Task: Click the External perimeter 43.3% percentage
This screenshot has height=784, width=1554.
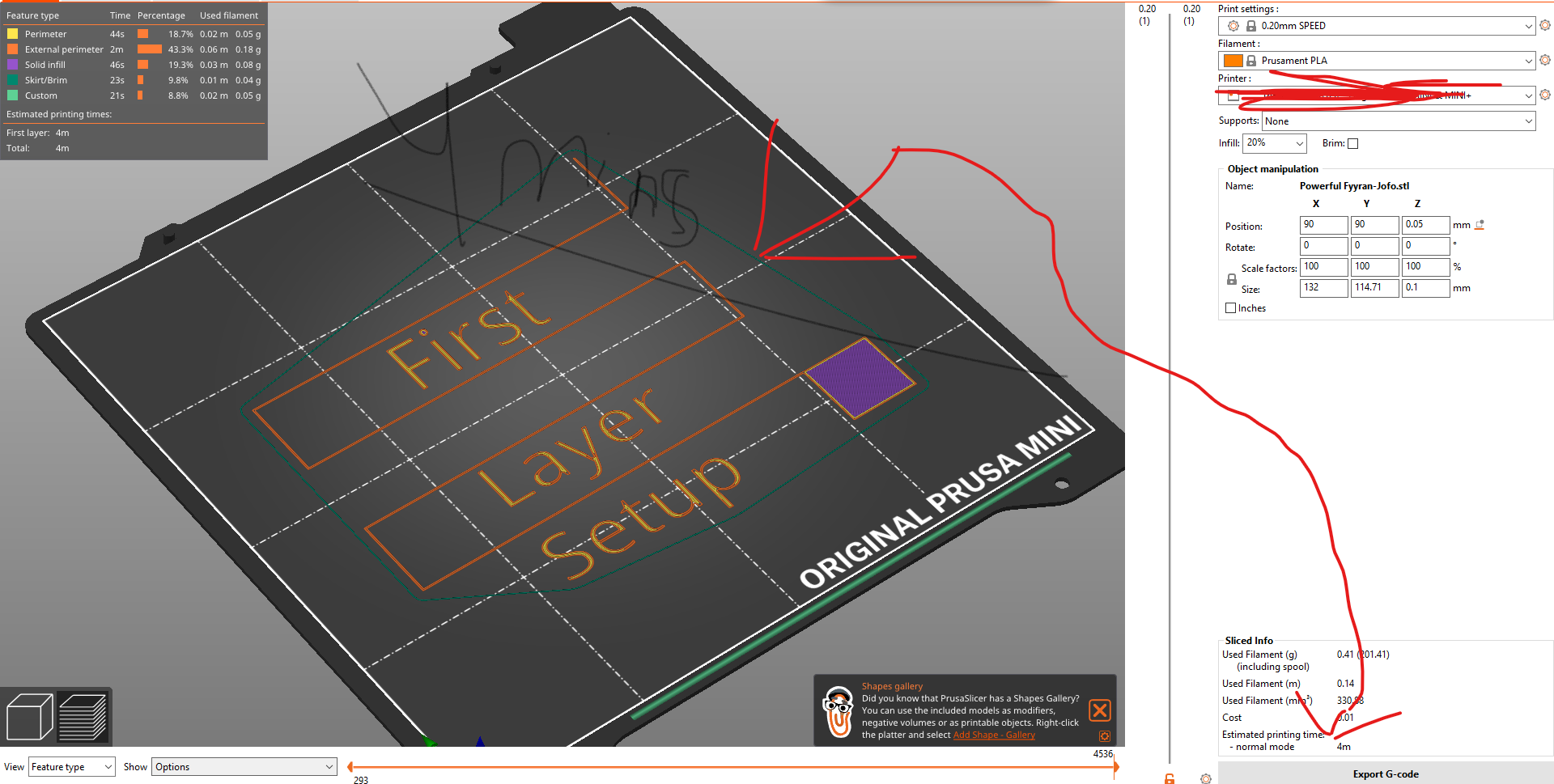Action: click(180, 49)
